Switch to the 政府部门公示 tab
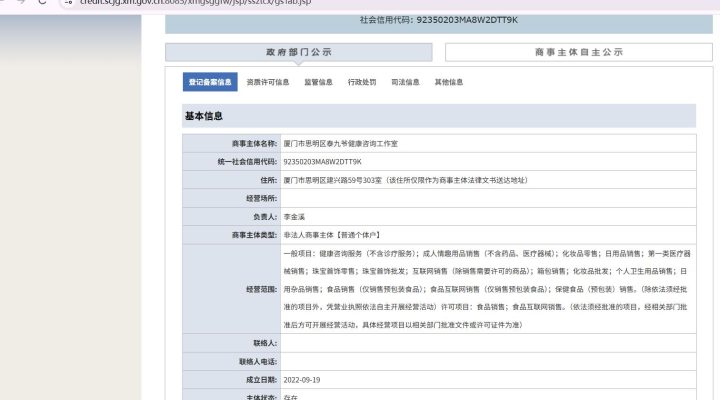Viewport: 720px width, 400px height. 298,52
